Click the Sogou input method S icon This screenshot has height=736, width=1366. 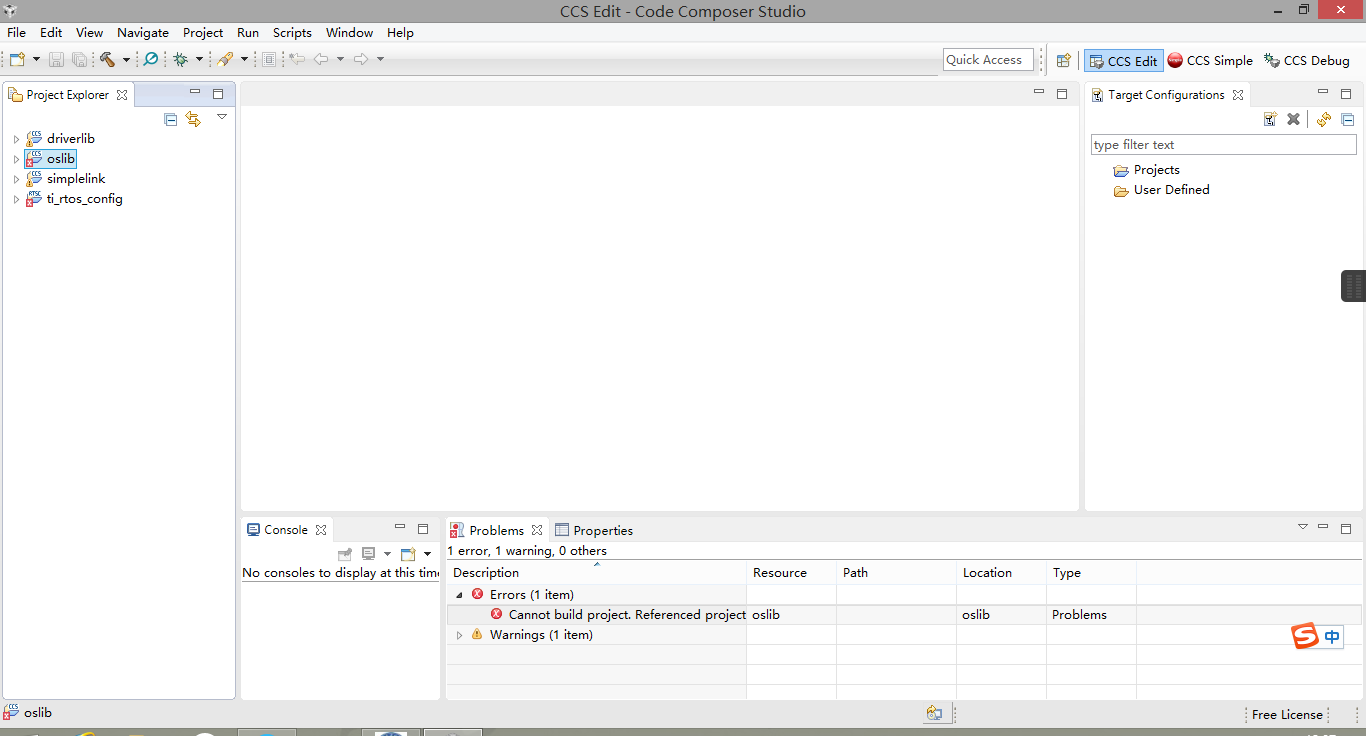pos(1305,636)
